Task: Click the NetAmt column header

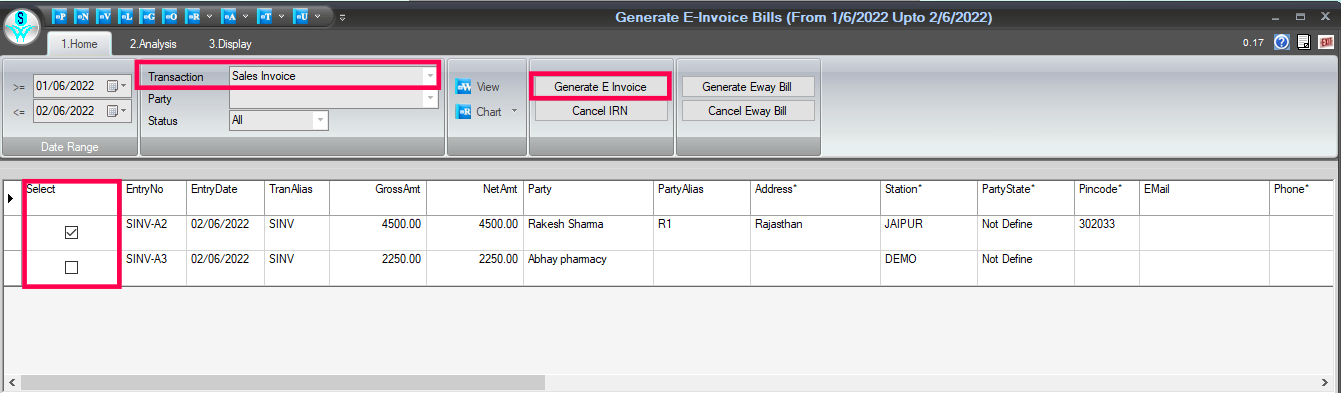Action: pyautogui.click(x=473, y=197)
